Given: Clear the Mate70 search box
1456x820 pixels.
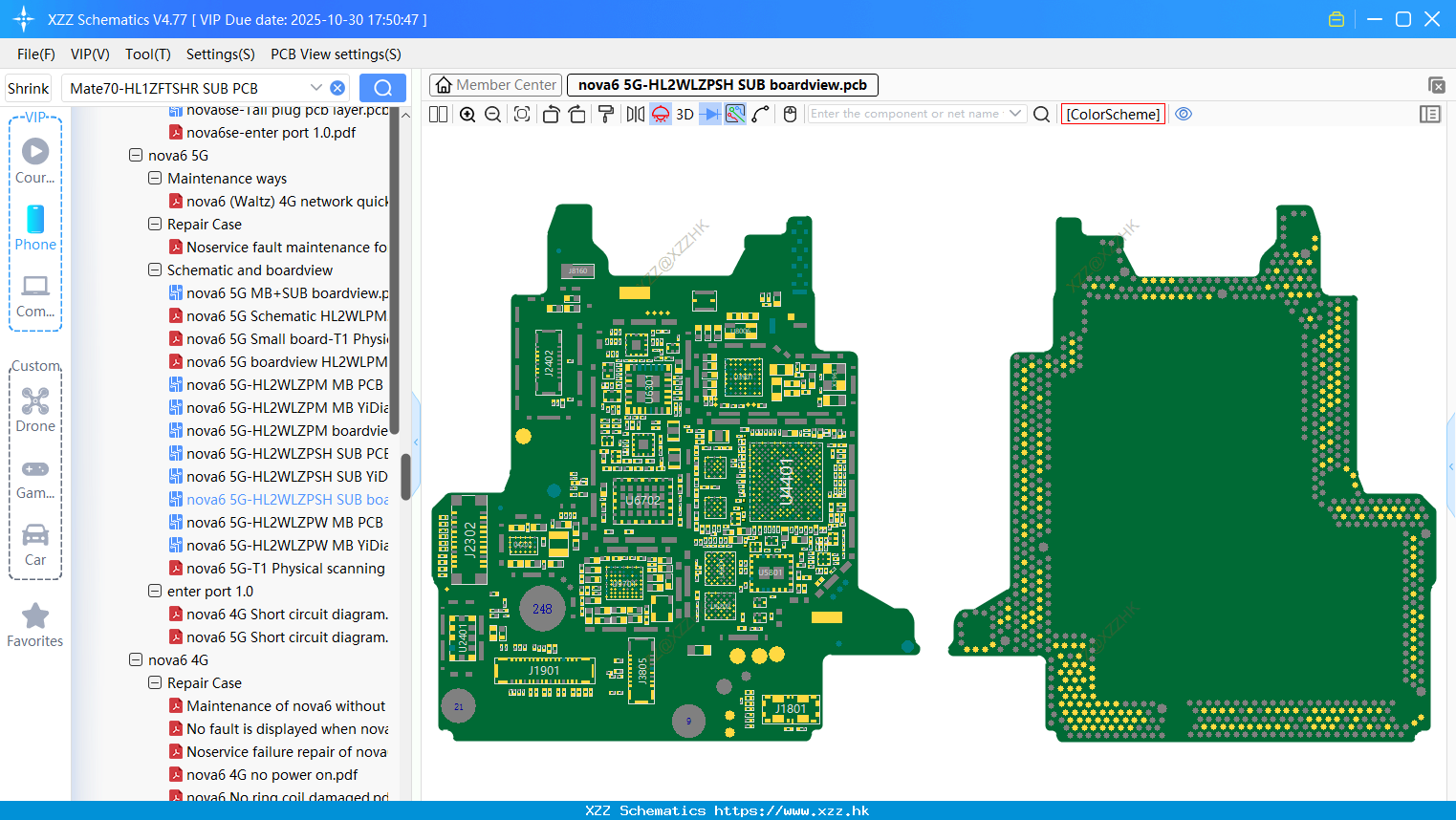Looking at the screenshot, I should [x=337, y=88].
